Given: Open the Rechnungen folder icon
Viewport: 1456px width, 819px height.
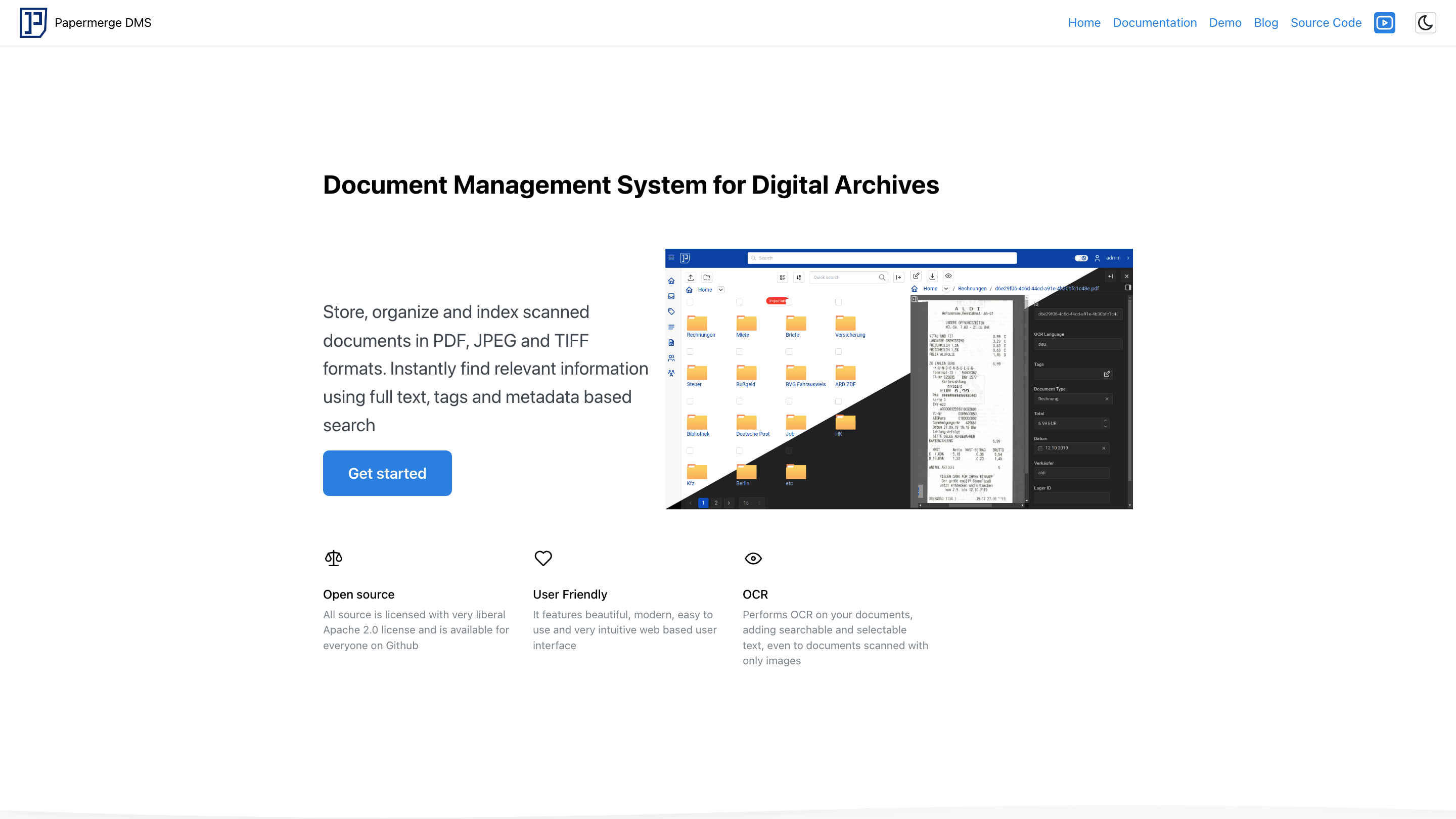Looking at the screenshot, I should tap(697, 323).
